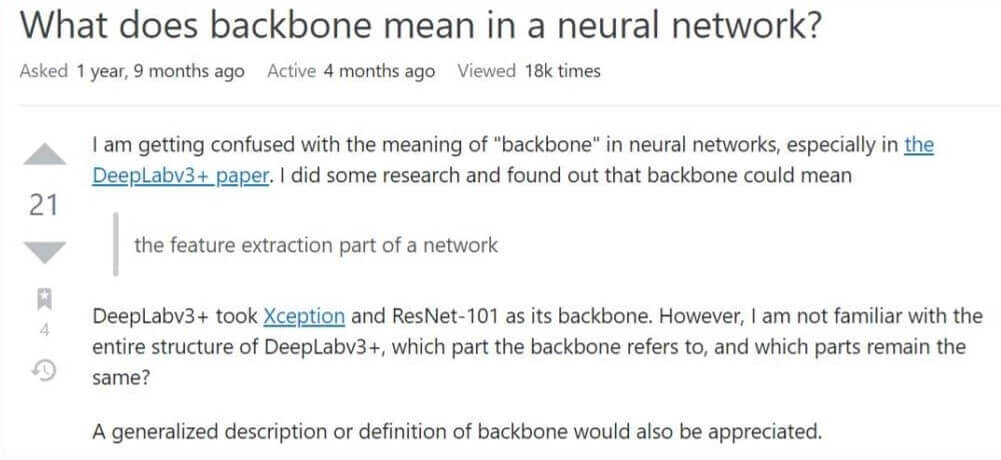Show the post activity history
1001x460 pixels.
(x=43, y=370)
